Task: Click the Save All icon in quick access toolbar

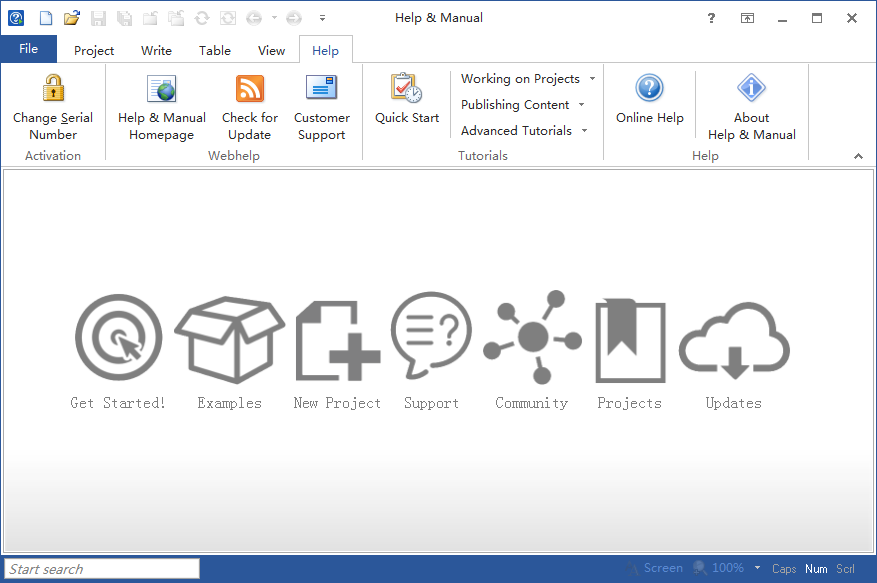Action: (124, 18)
